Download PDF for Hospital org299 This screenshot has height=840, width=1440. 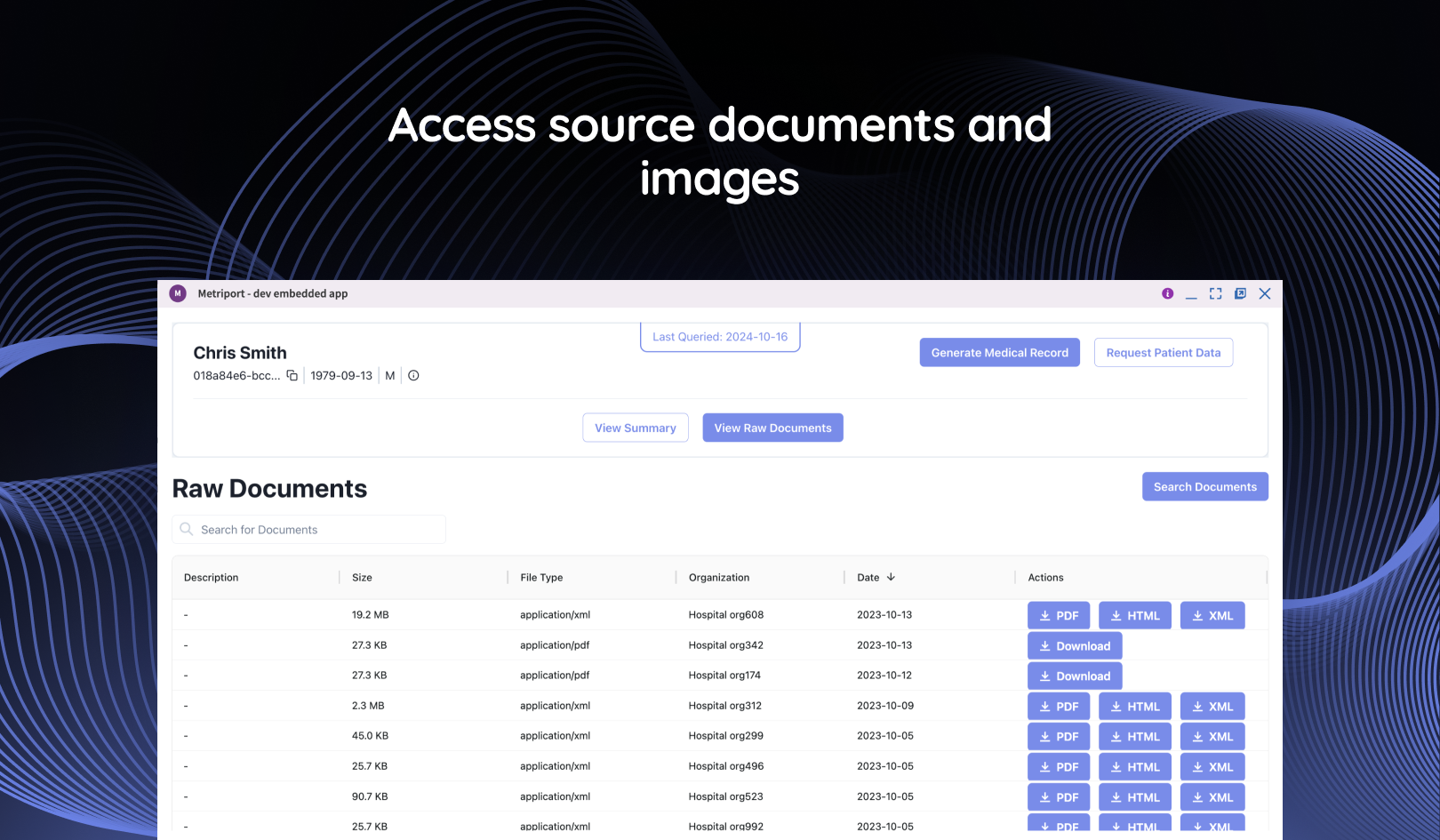coord(1059,736)
